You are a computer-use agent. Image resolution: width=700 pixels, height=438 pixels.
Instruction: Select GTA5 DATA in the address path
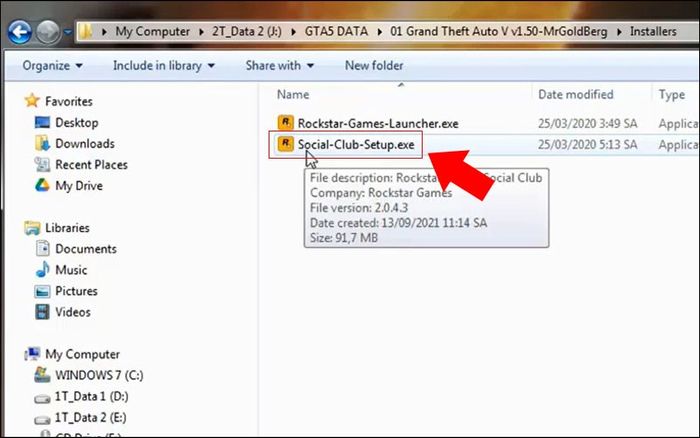coord(337,32)
